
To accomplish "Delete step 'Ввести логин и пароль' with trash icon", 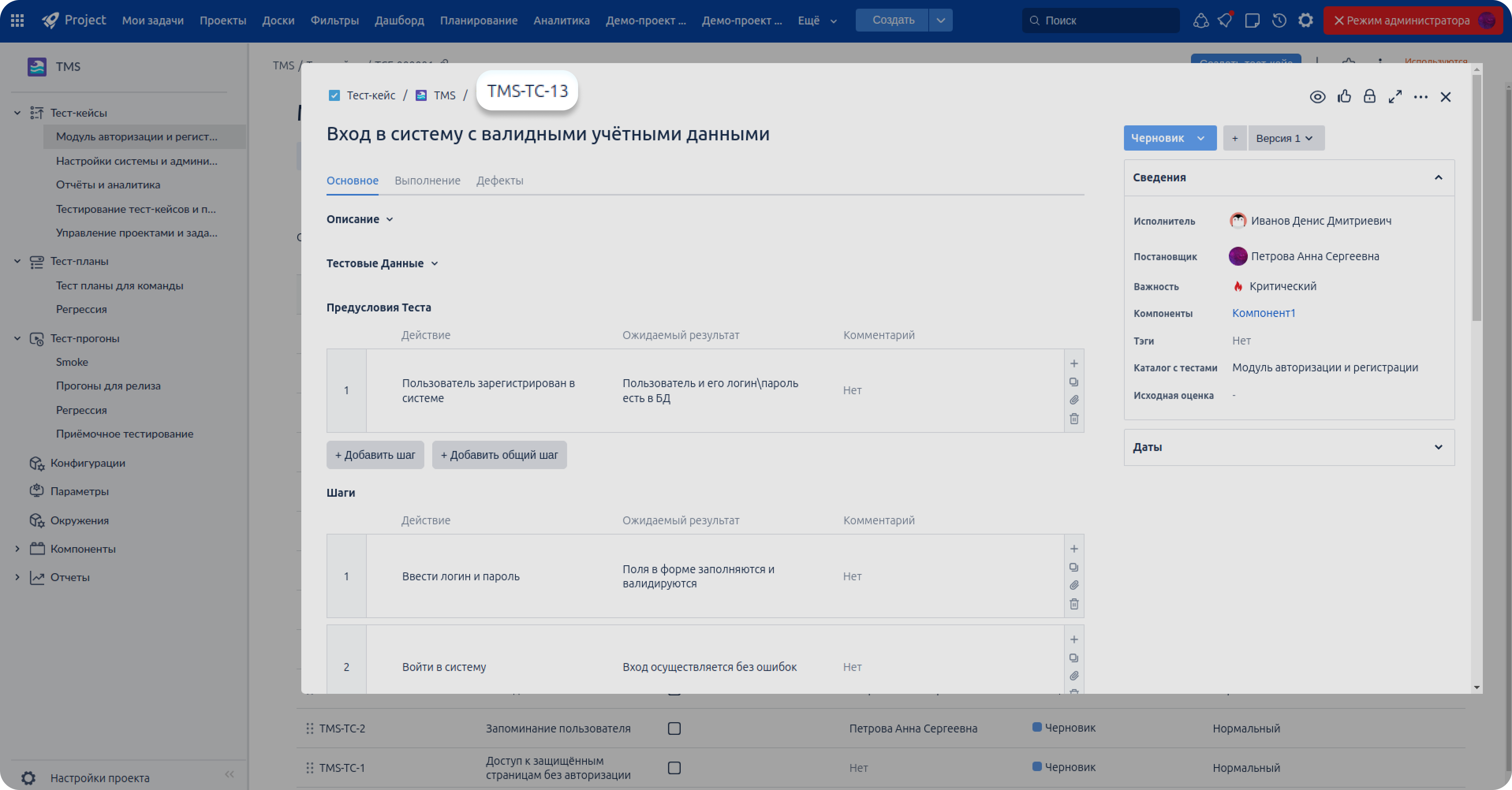I will tap(1073, 604).
